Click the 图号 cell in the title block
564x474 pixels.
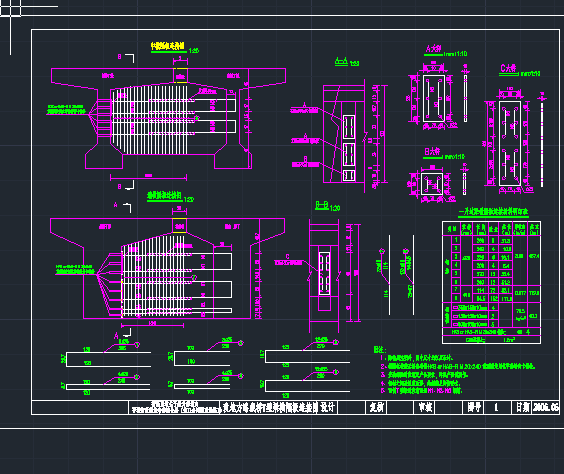click(x=473, y=407)
